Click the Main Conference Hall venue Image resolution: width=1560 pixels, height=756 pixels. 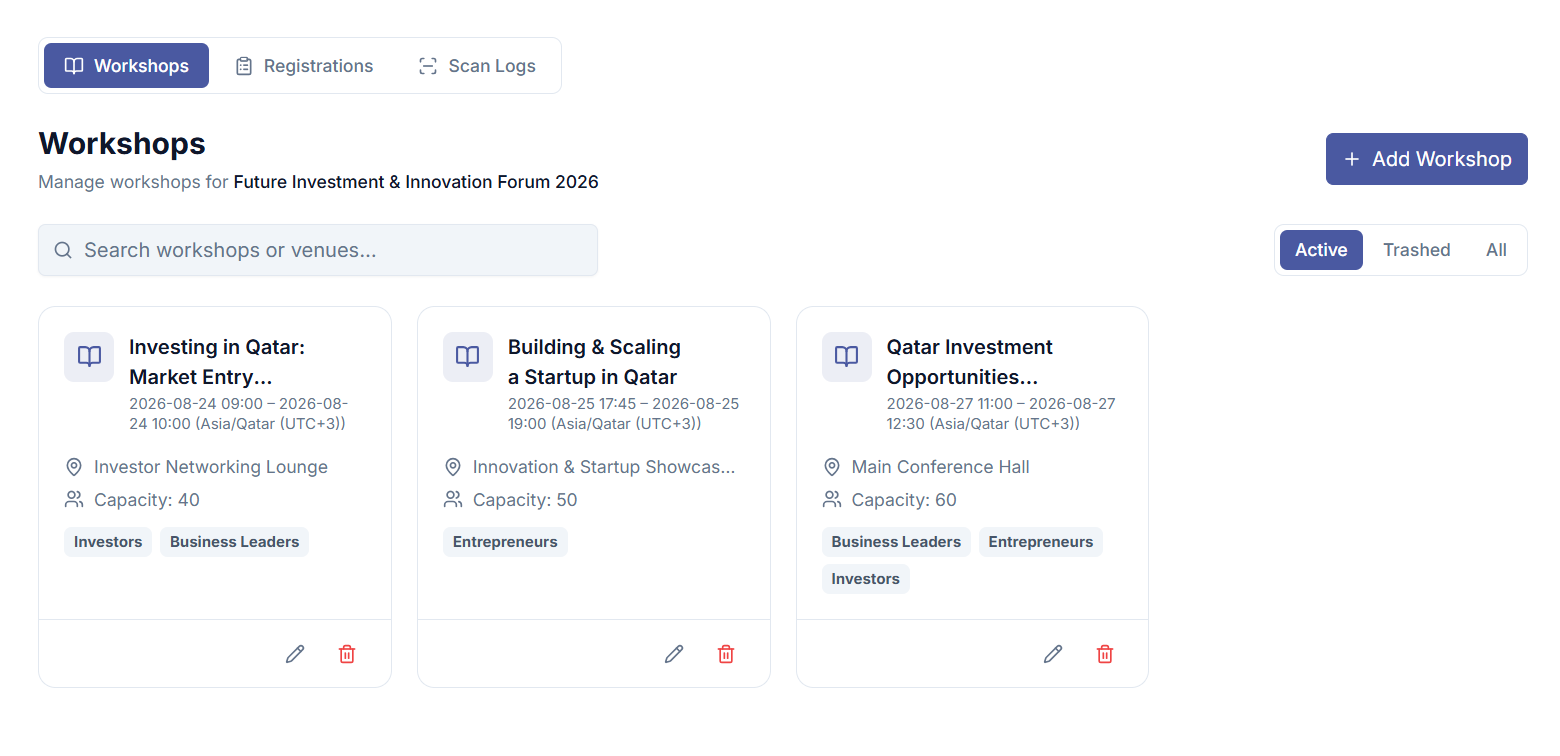pos(940,467)
